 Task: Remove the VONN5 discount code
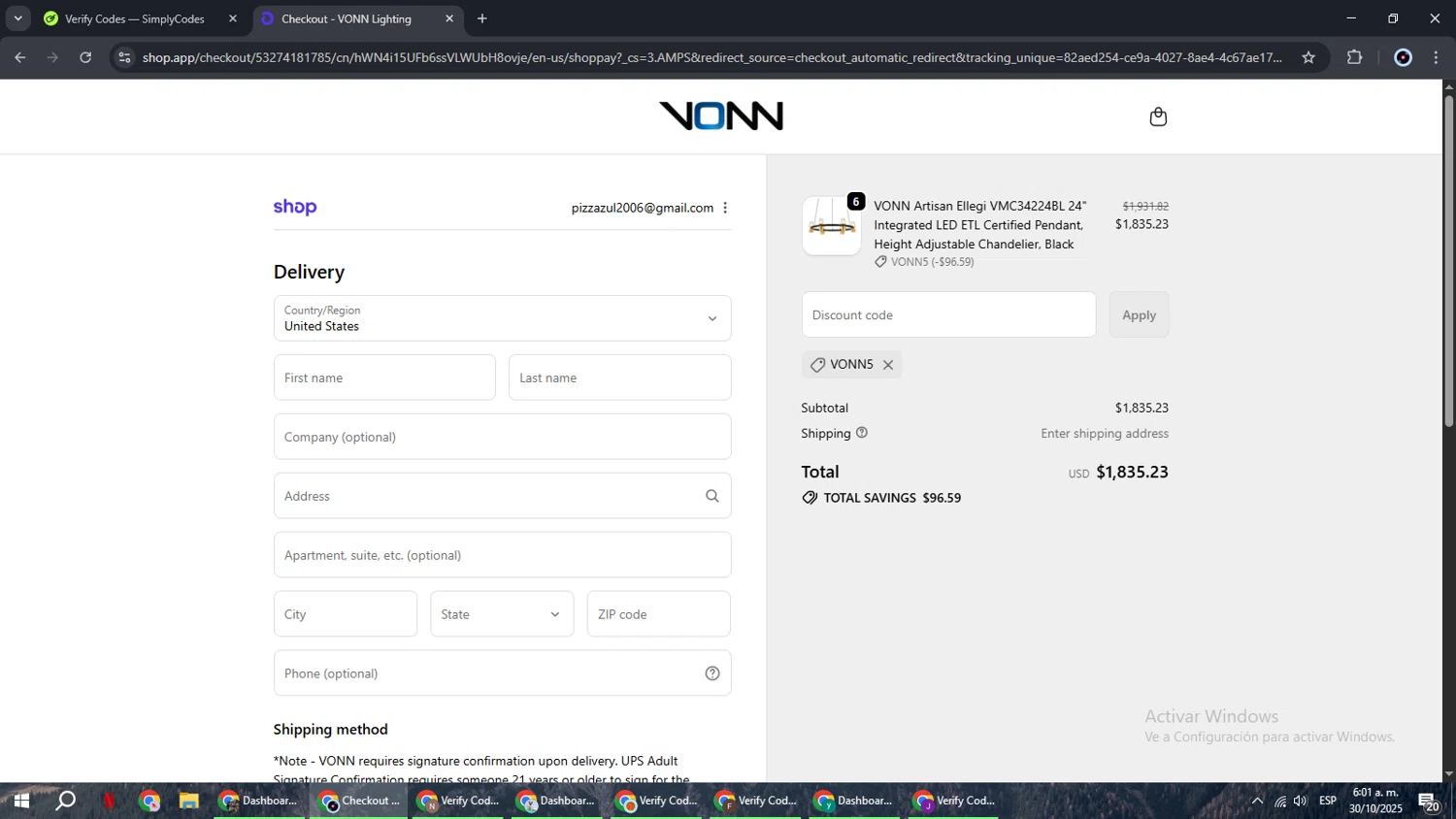point(887,365)
